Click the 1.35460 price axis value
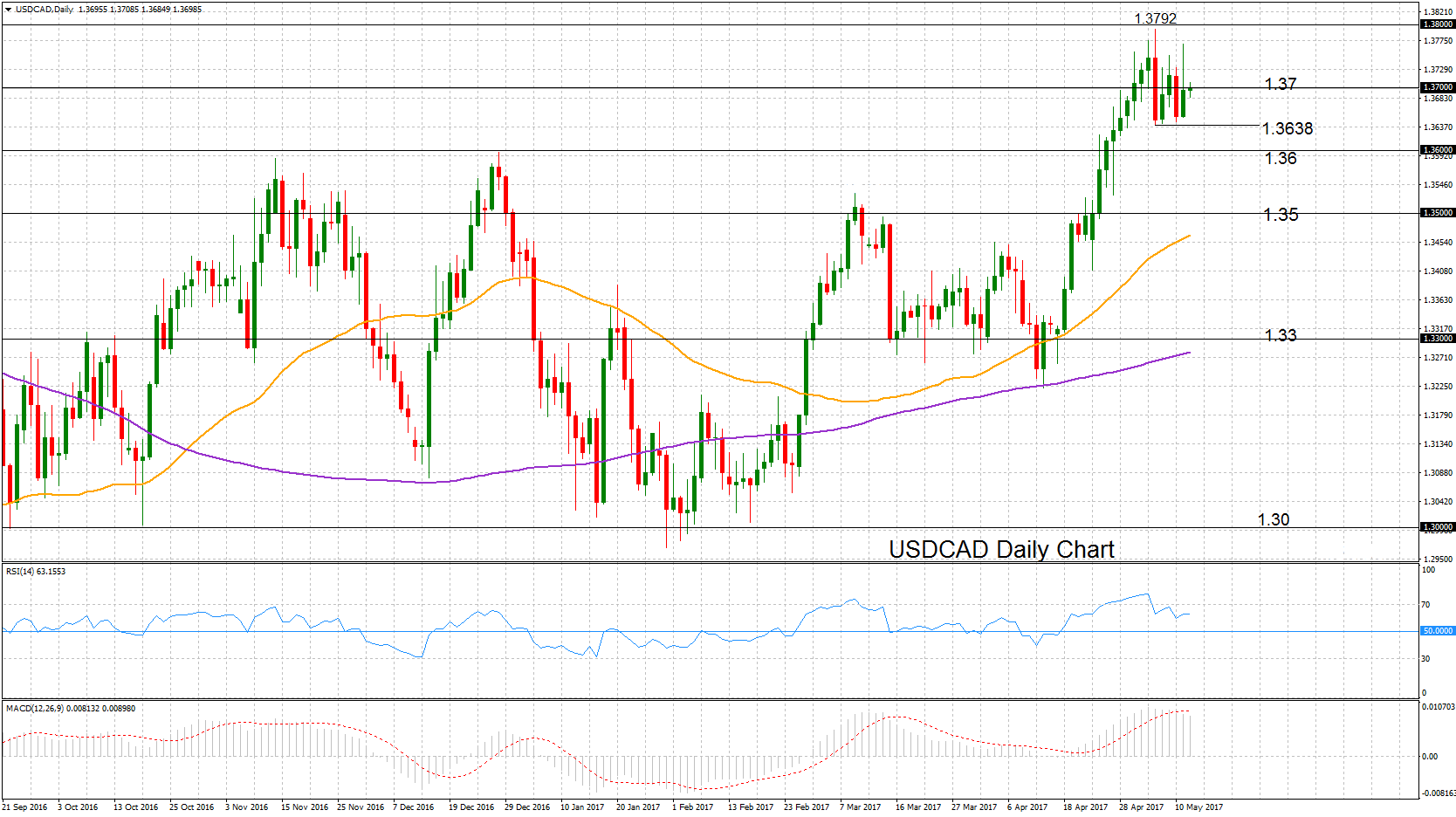This screenshot has height=817, width=1456. (x=1438, y=185)
